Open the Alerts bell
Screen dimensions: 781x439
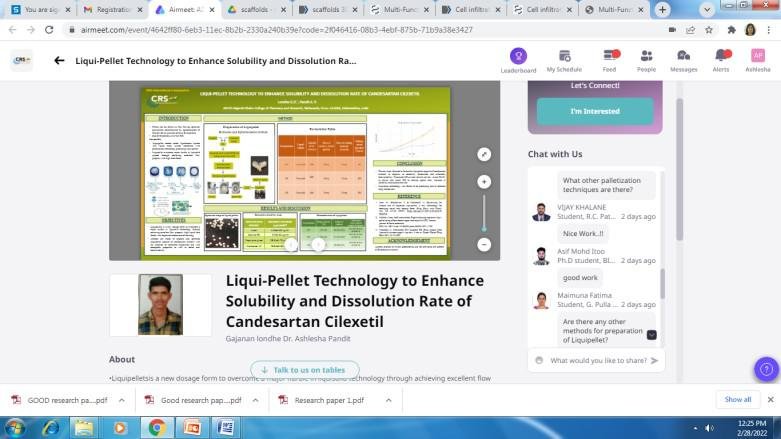point(721,61)
